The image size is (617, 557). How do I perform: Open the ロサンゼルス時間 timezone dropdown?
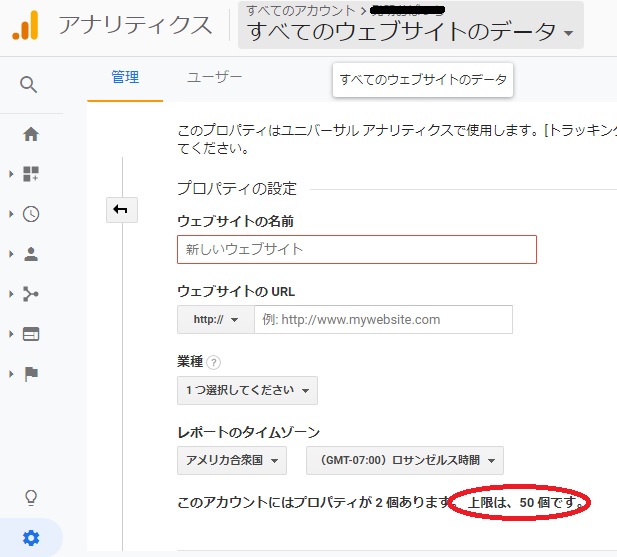[404, 460]
